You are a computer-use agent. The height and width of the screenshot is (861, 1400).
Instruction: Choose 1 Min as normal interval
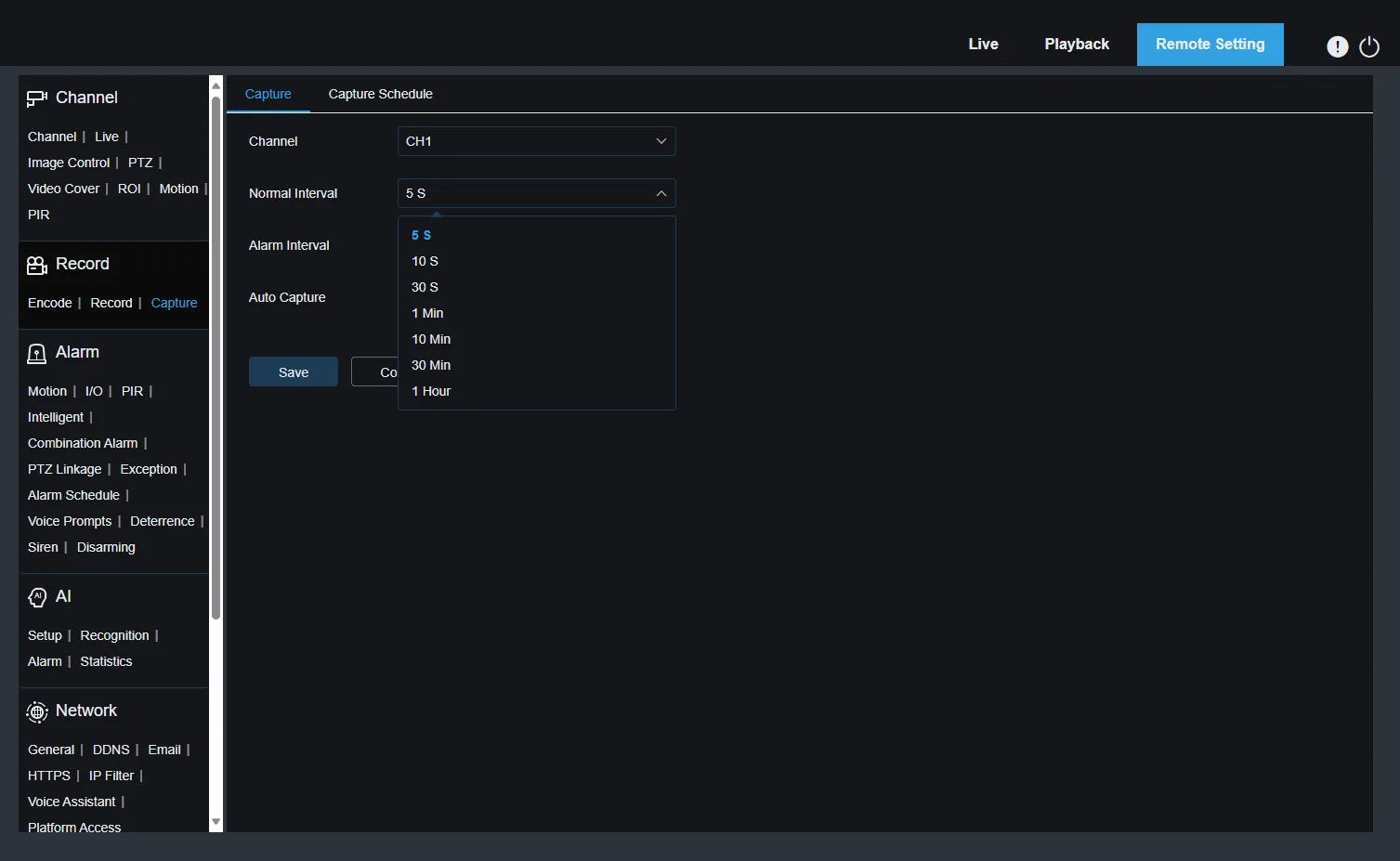(x=427, y=313)
